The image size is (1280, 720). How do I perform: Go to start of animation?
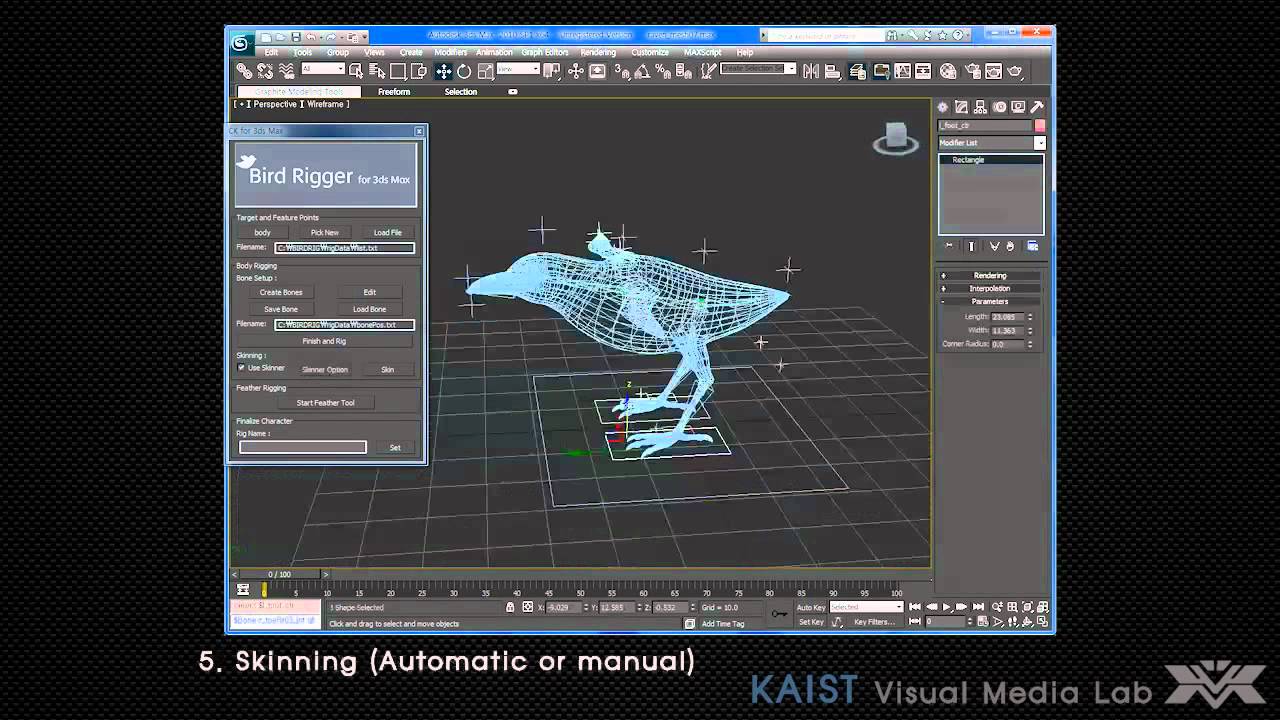914,607
